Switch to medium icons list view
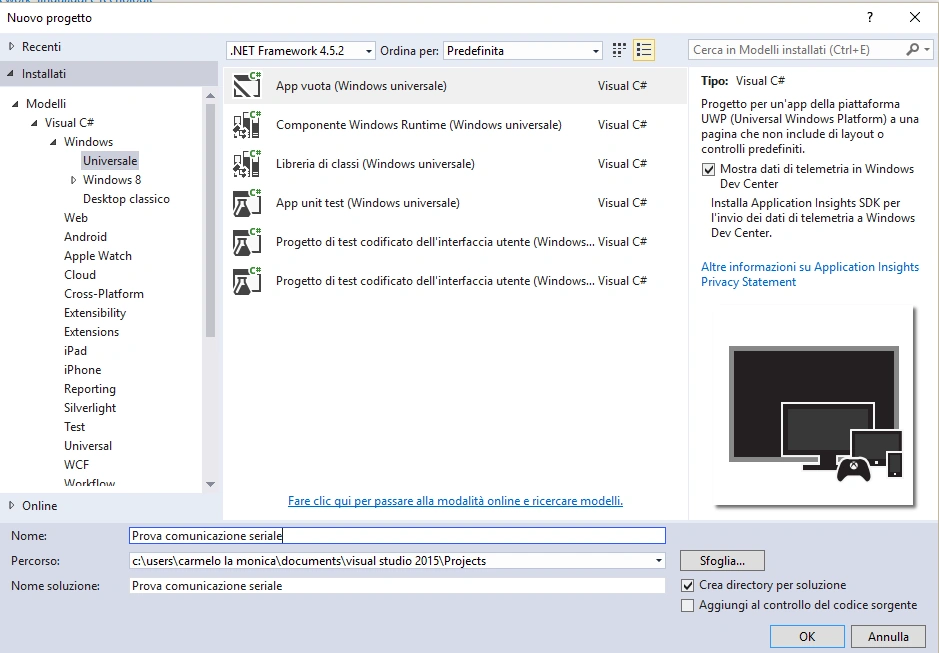Screen dimensions: 939x653 tap(644, 50)
